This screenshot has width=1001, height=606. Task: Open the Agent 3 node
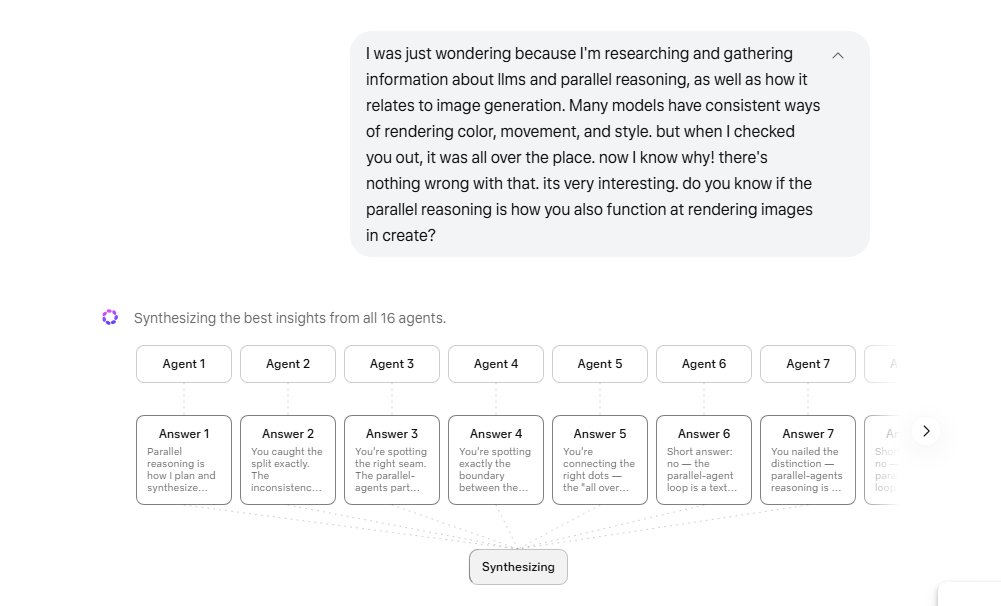click(392, 364)
